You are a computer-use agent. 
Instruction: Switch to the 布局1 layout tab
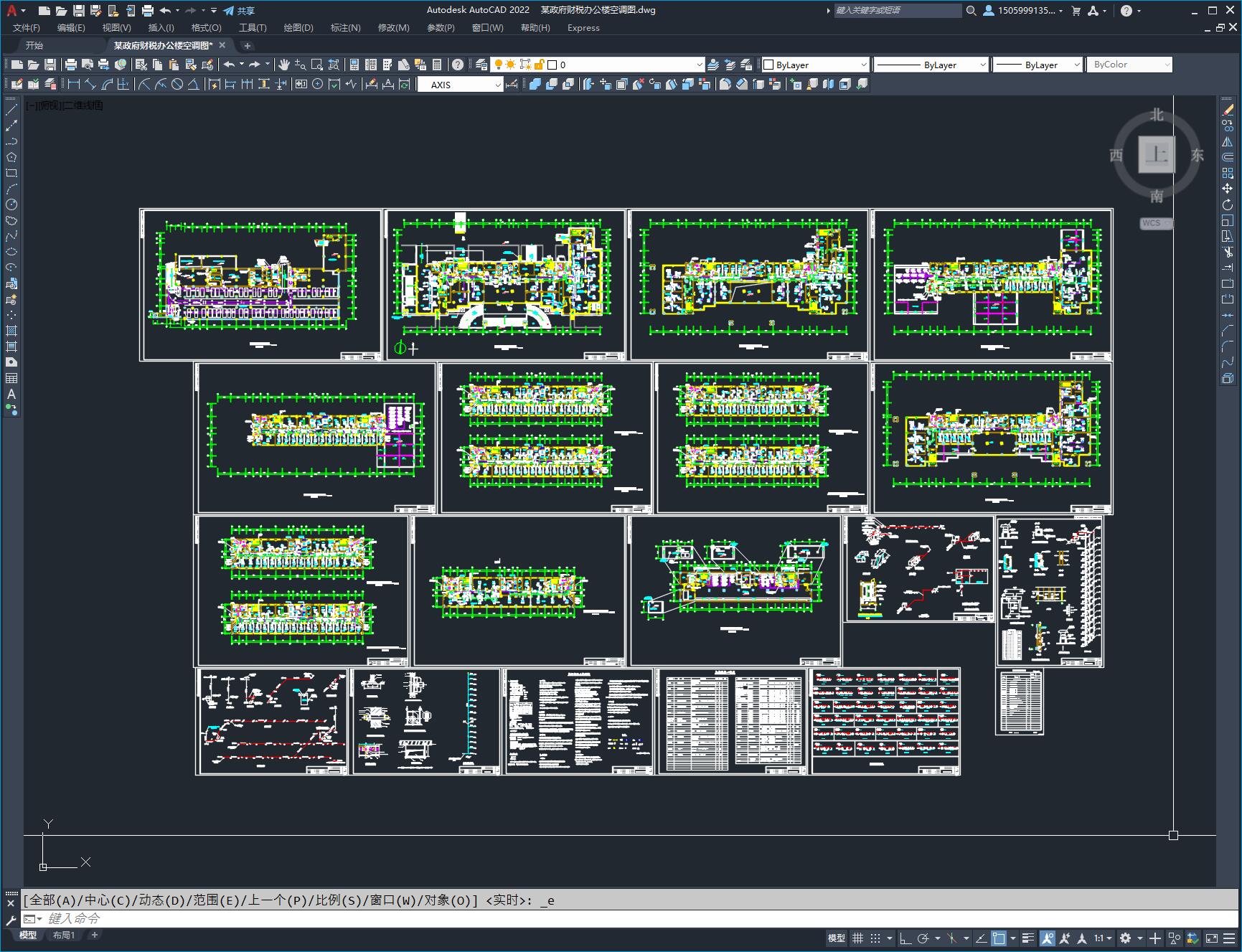pyautogui.click(x=63, y=935)
